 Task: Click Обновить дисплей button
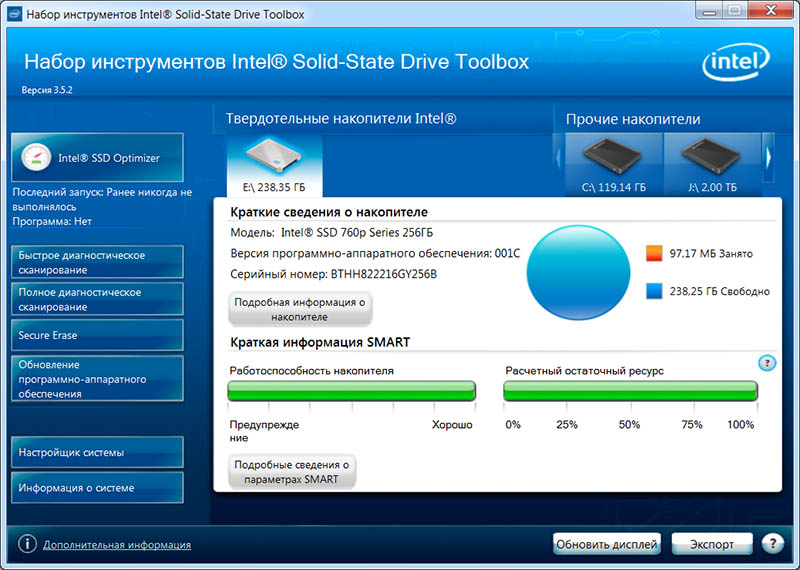point(607,544)
